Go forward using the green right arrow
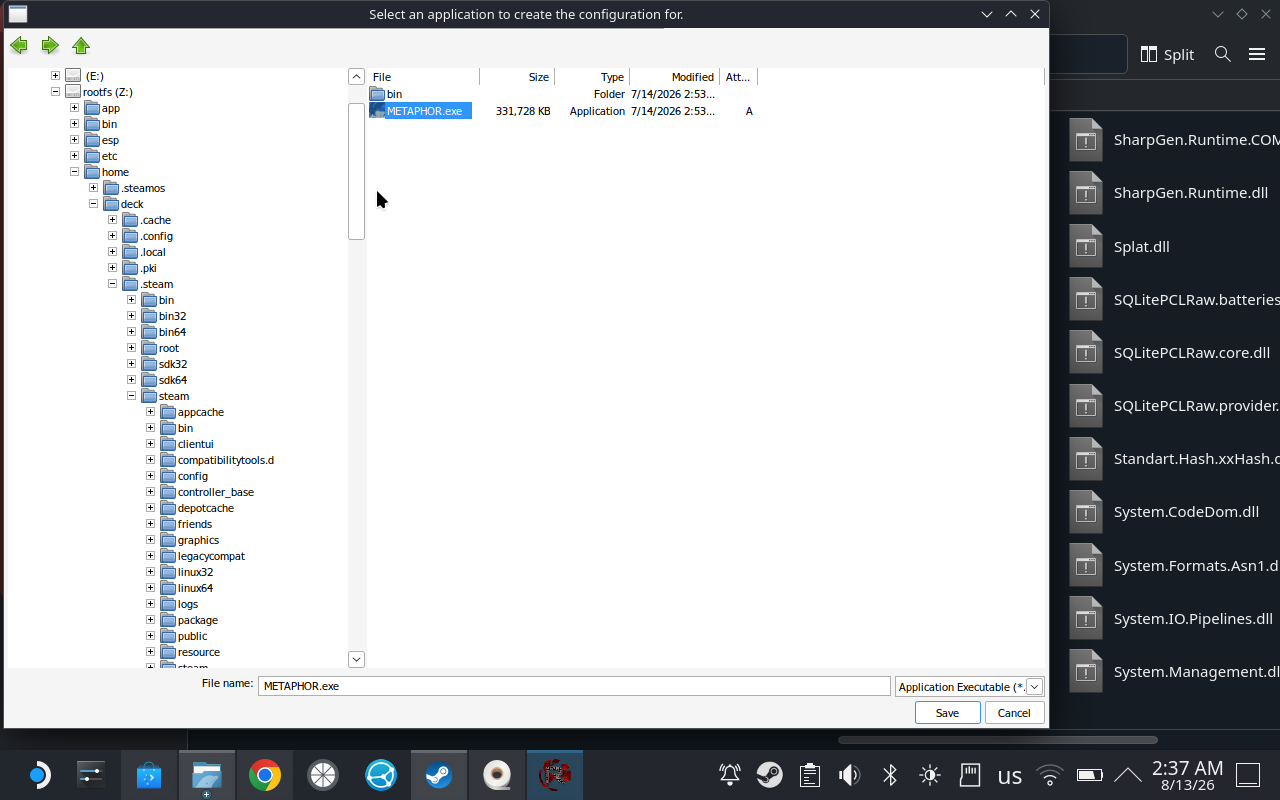 click(x=50, y=45)
